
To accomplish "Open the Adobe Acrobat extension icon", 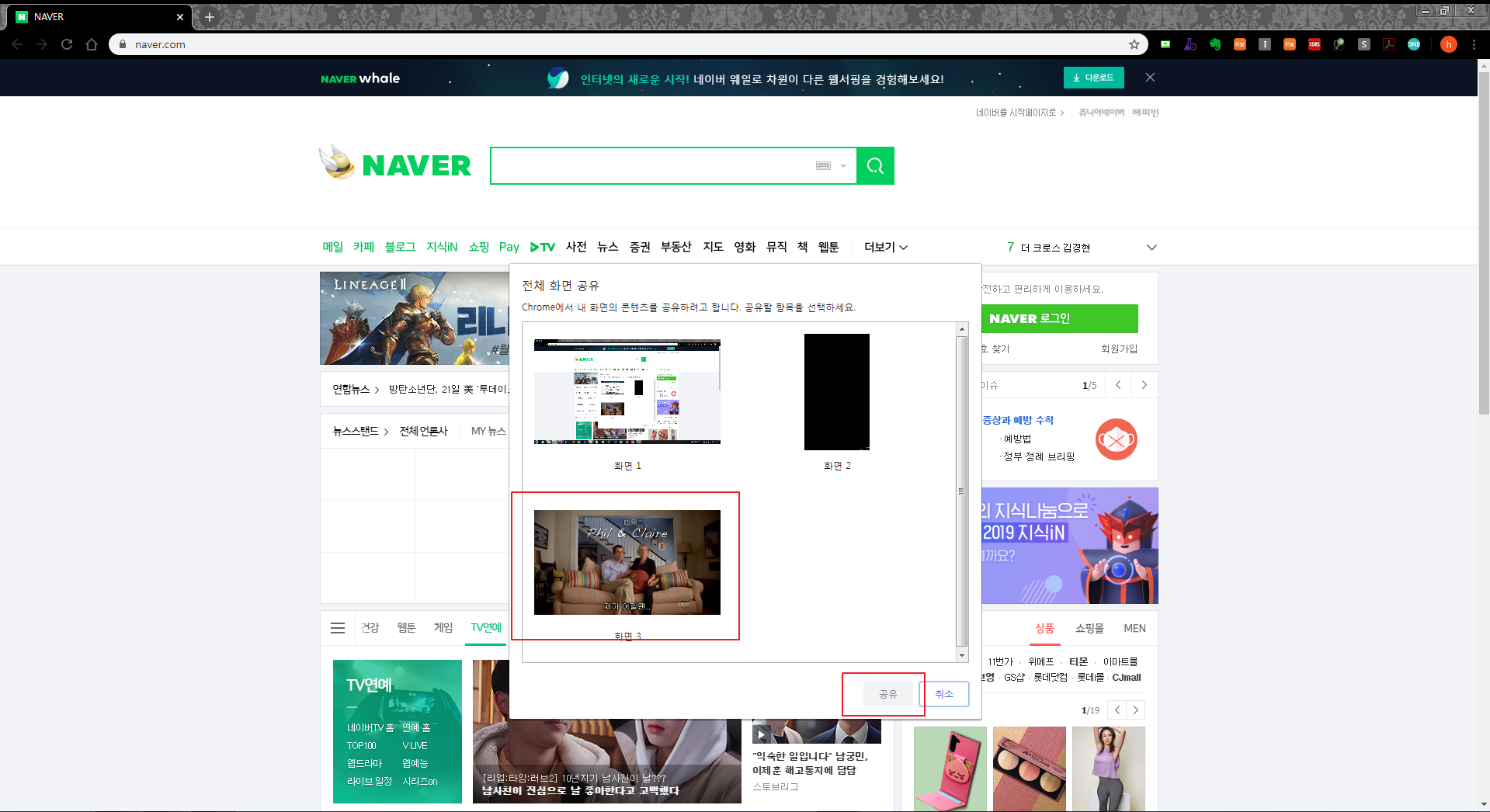I will [1389, 44].
